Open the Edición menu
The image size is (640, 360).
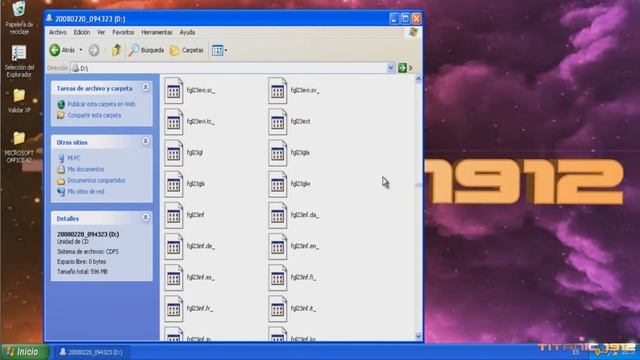click(82, 32)
